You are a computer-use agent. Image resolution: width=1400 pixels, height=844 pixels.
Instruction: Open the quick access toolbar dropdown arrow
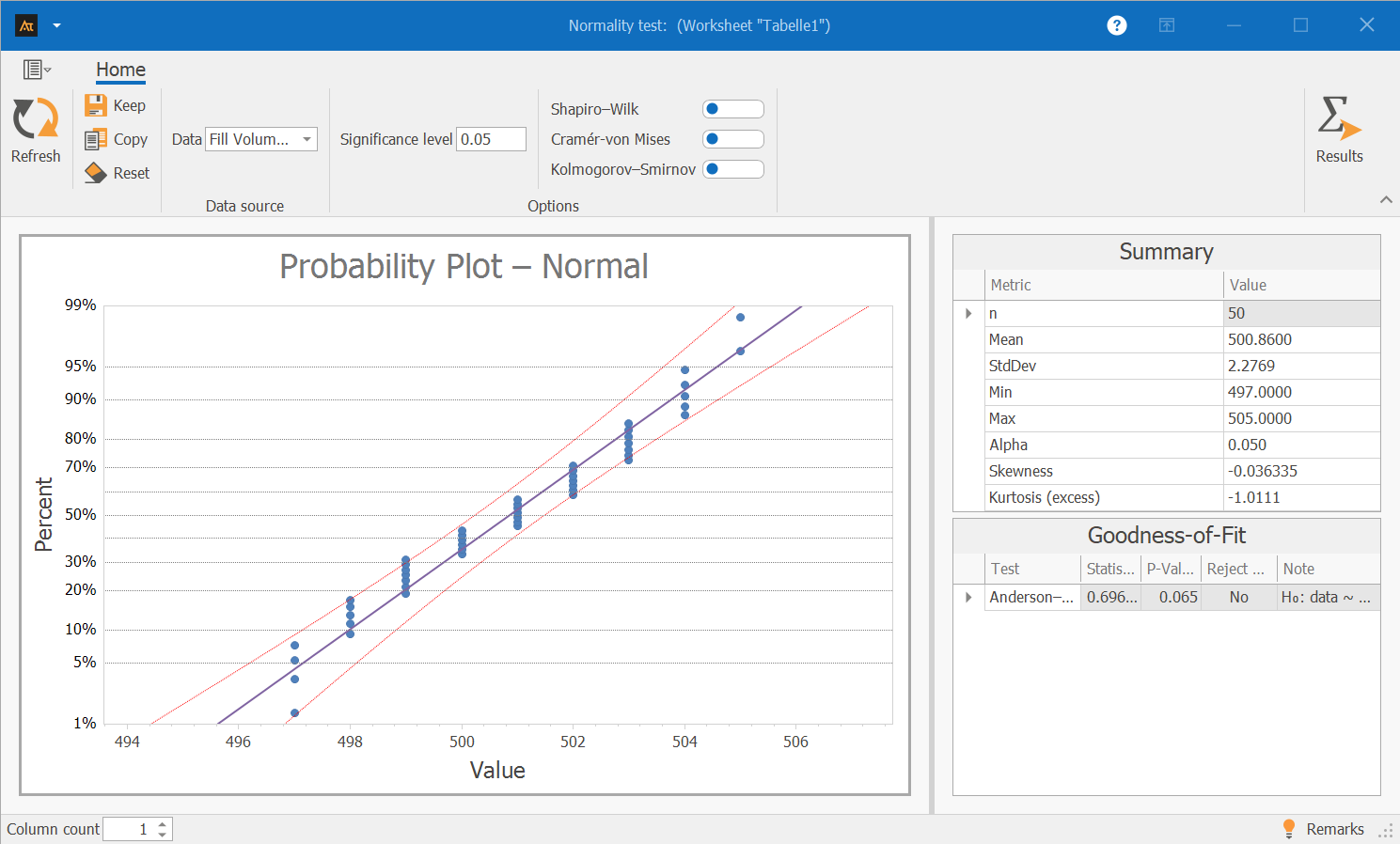click(x=56, y=25)
